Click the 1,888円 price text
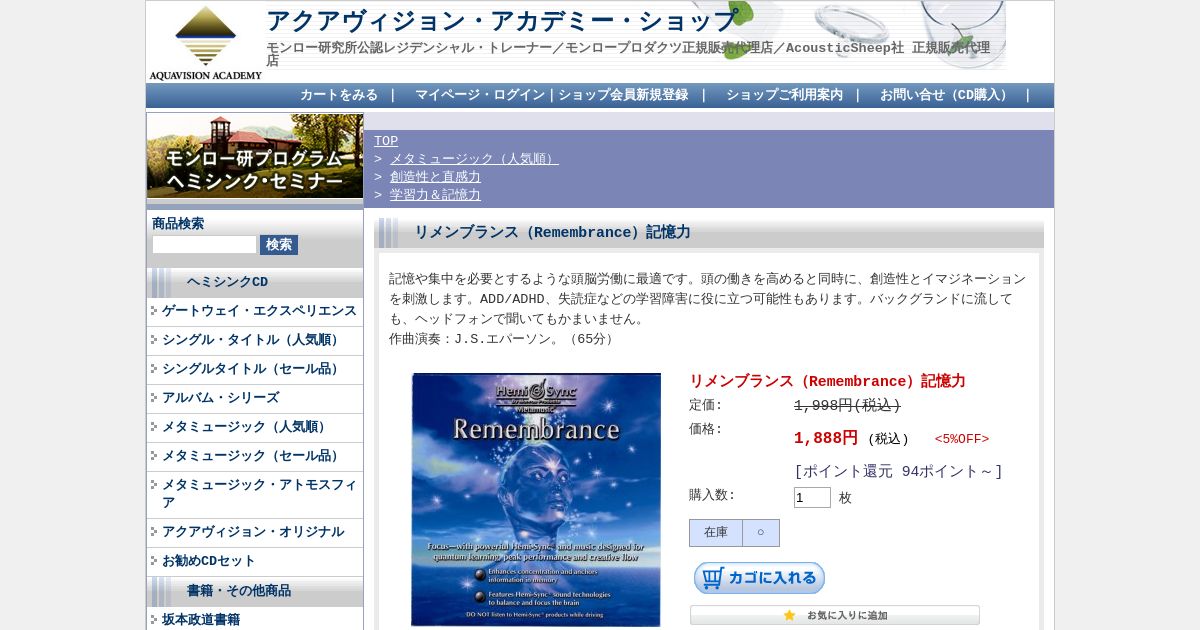Screen dimensions: 1200x630 pyautogui.click(x=826, y=438)
